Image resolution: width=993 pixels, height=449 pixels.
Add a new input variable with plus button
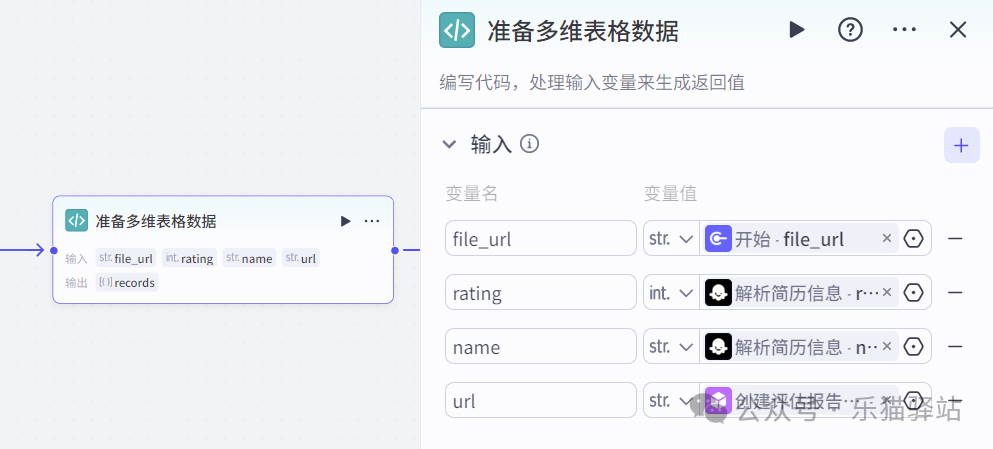[x=961, y=145]
